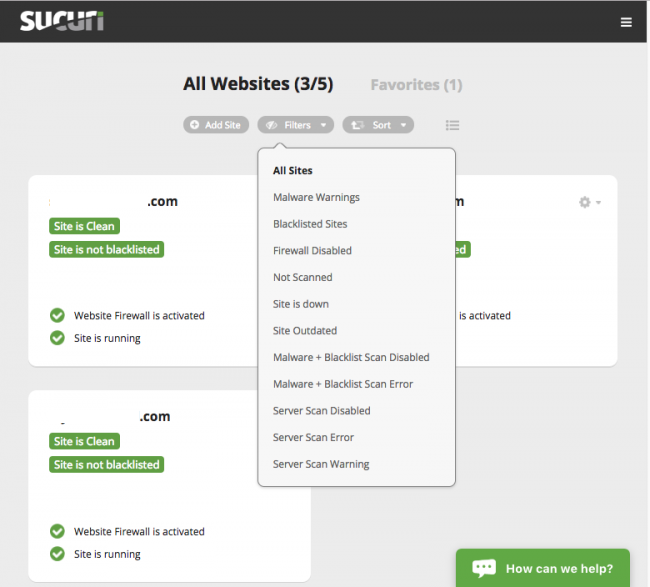The image size is (650, 587).
Task: Select the Site is down filter
Action: (301, 304)
